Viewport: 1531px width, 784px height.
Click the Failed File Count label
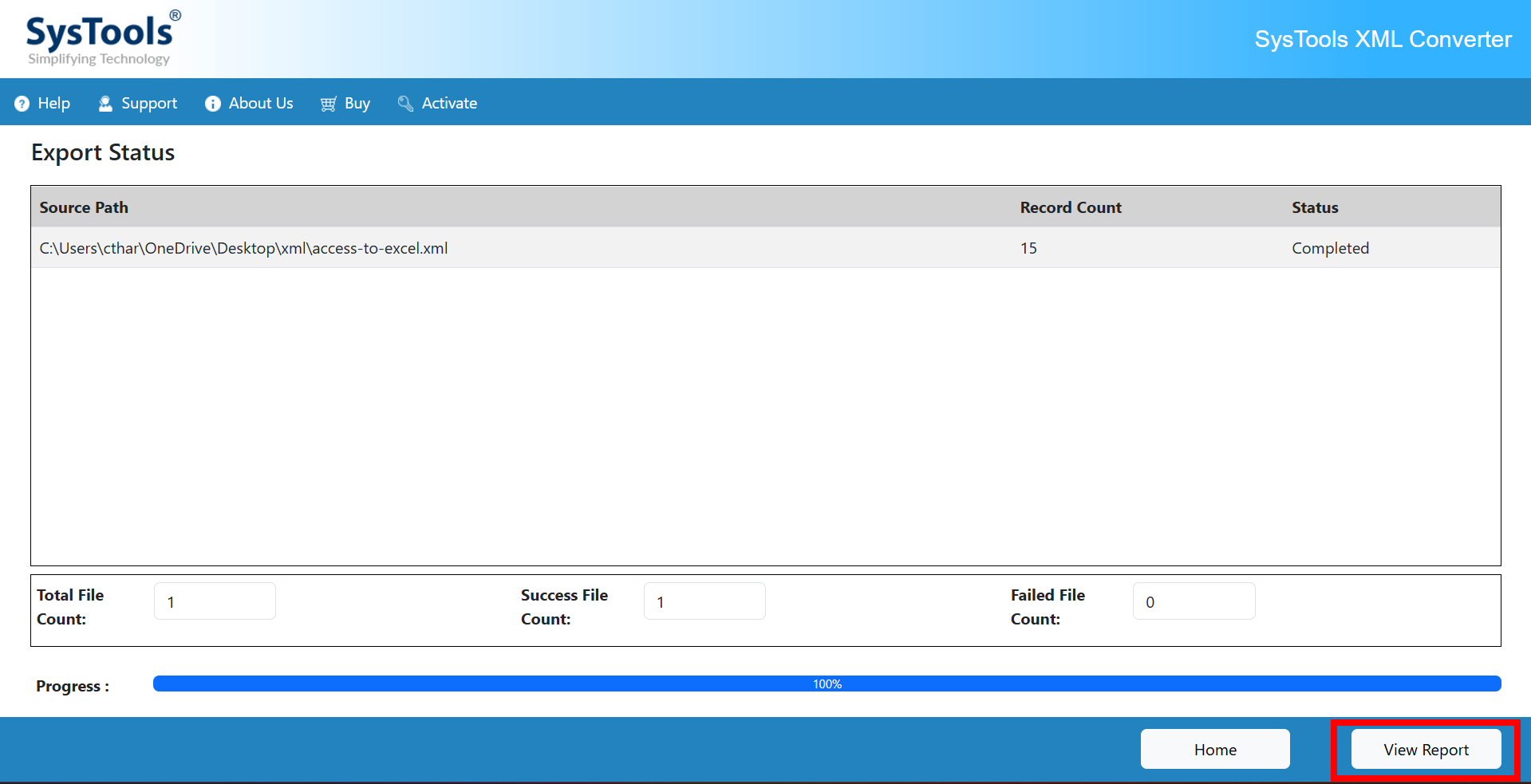coord(1048,607)
